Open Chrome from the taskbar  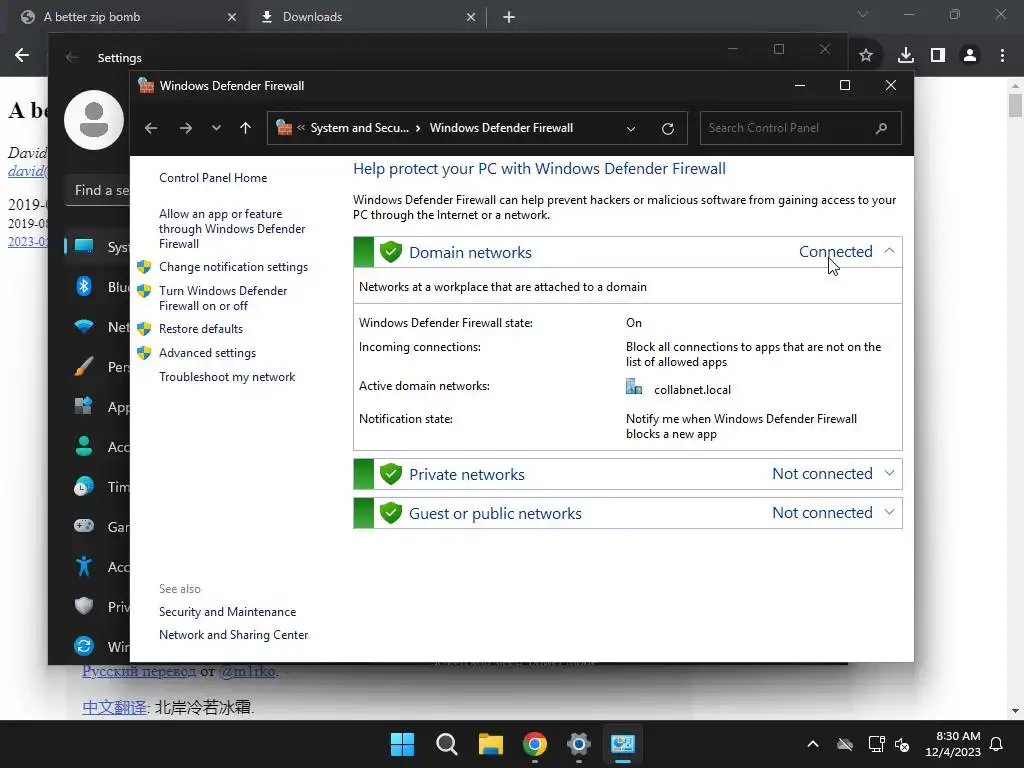click(535, 744)
